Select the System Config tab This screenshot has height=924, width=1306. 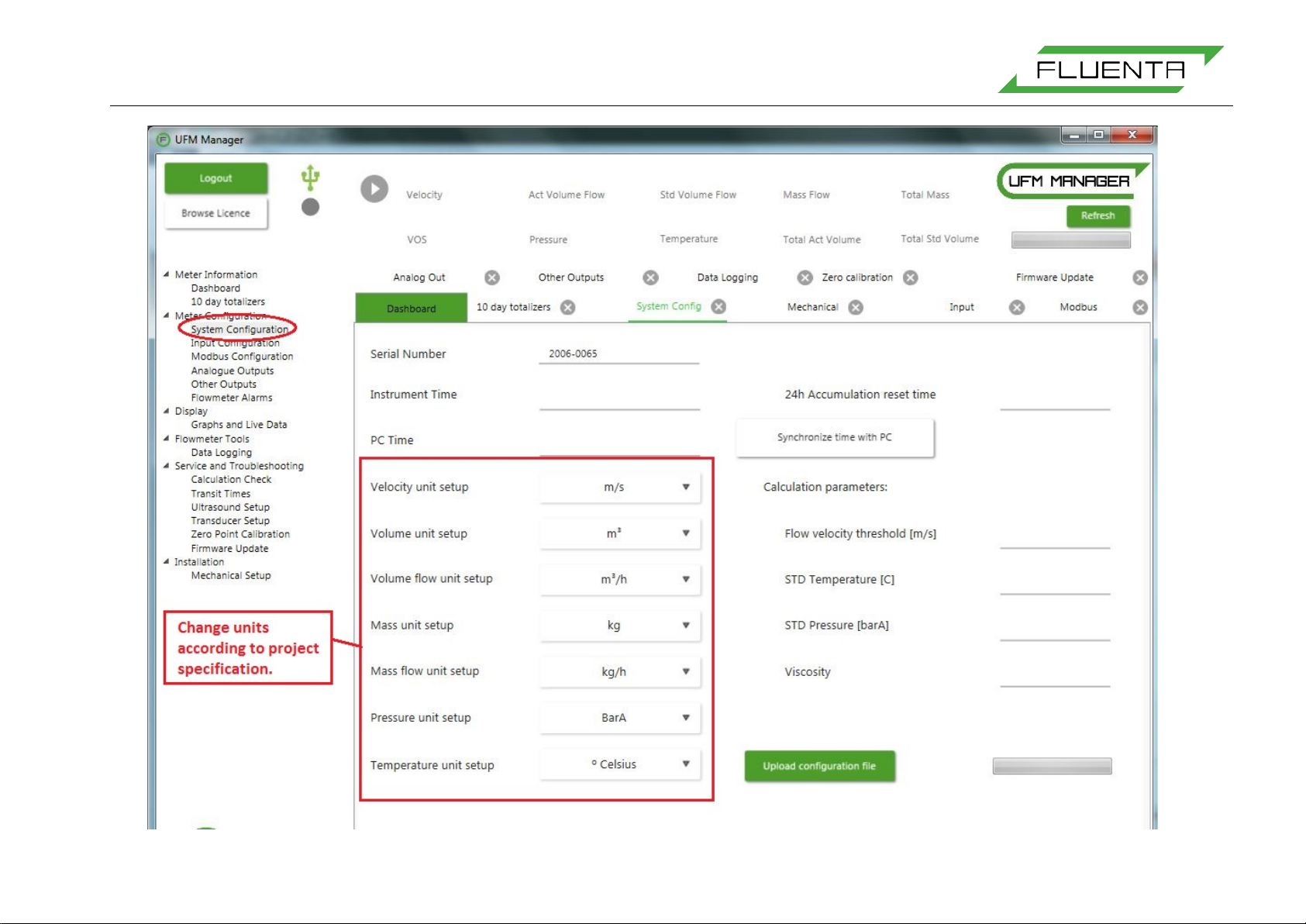669,307
